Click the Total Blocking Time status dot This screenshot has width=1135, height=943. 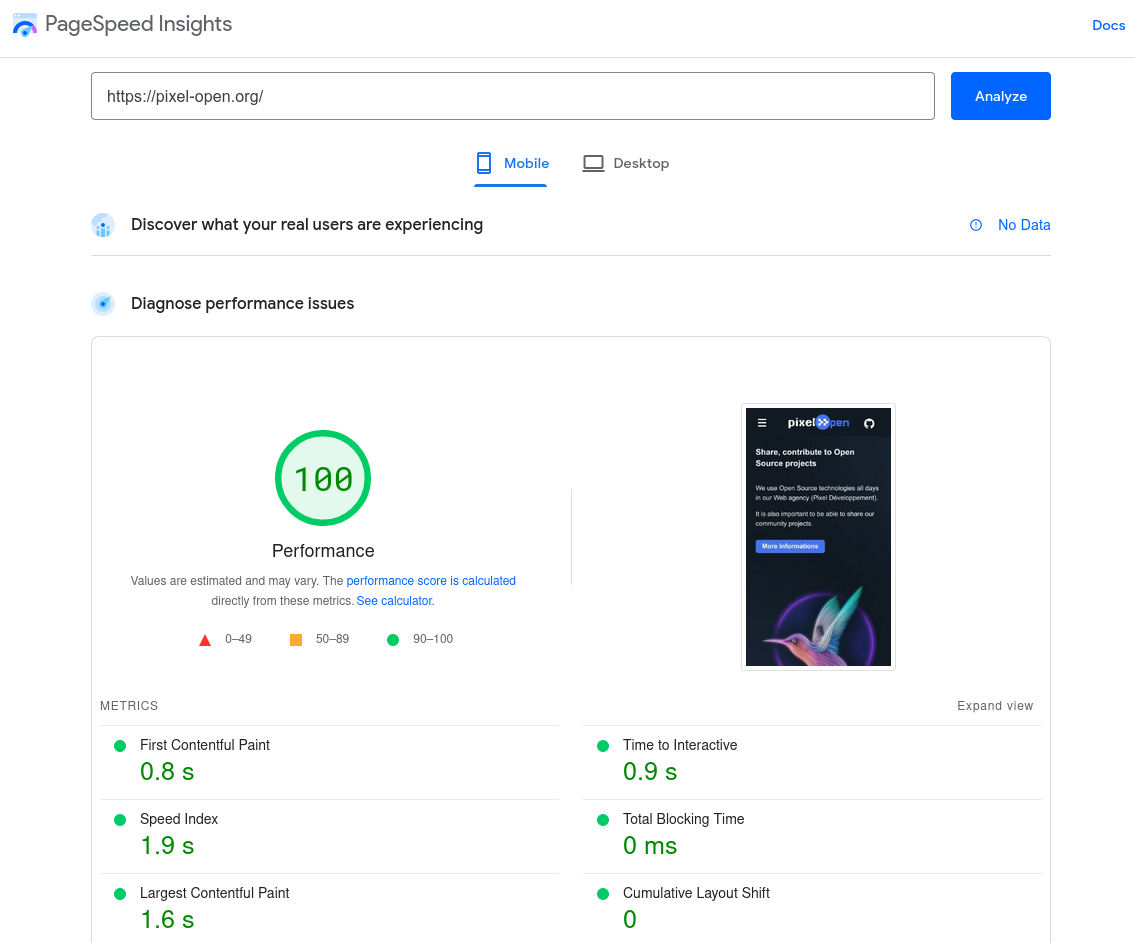coord(602,820)
